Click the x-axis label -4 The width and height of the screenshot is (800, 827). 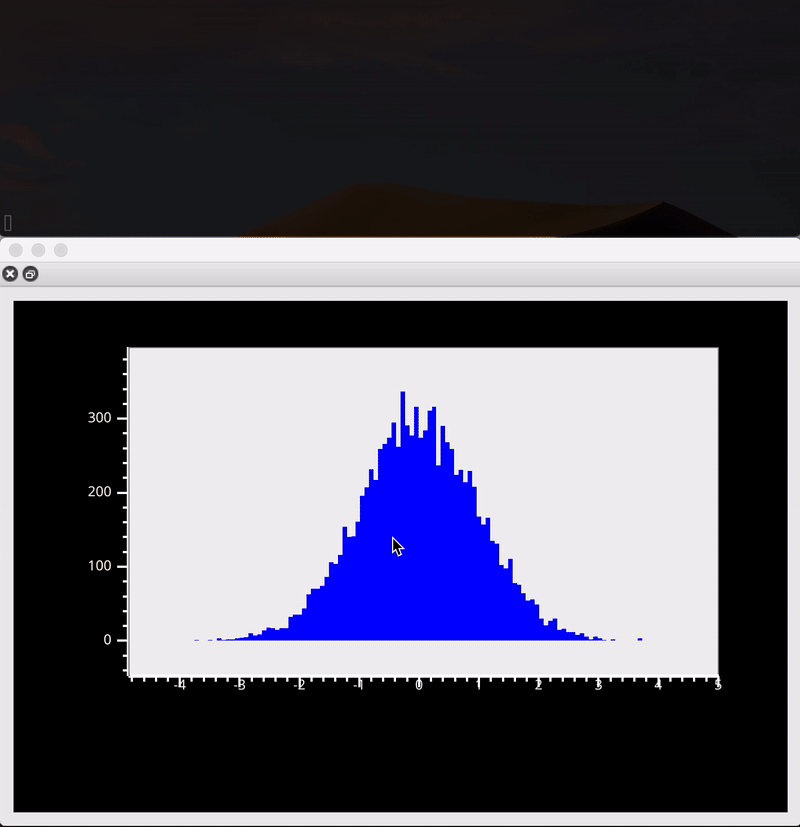[180, 685]
